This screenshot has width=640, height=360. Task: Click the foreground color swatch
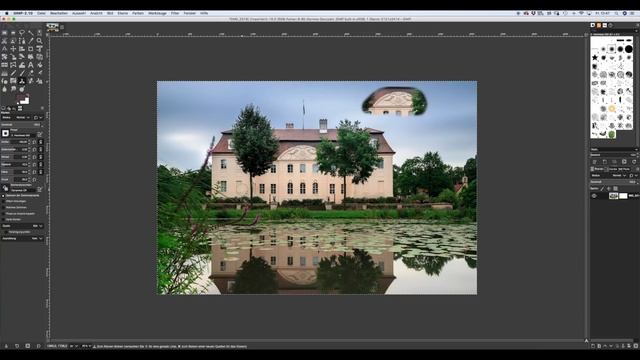point(20,97)
